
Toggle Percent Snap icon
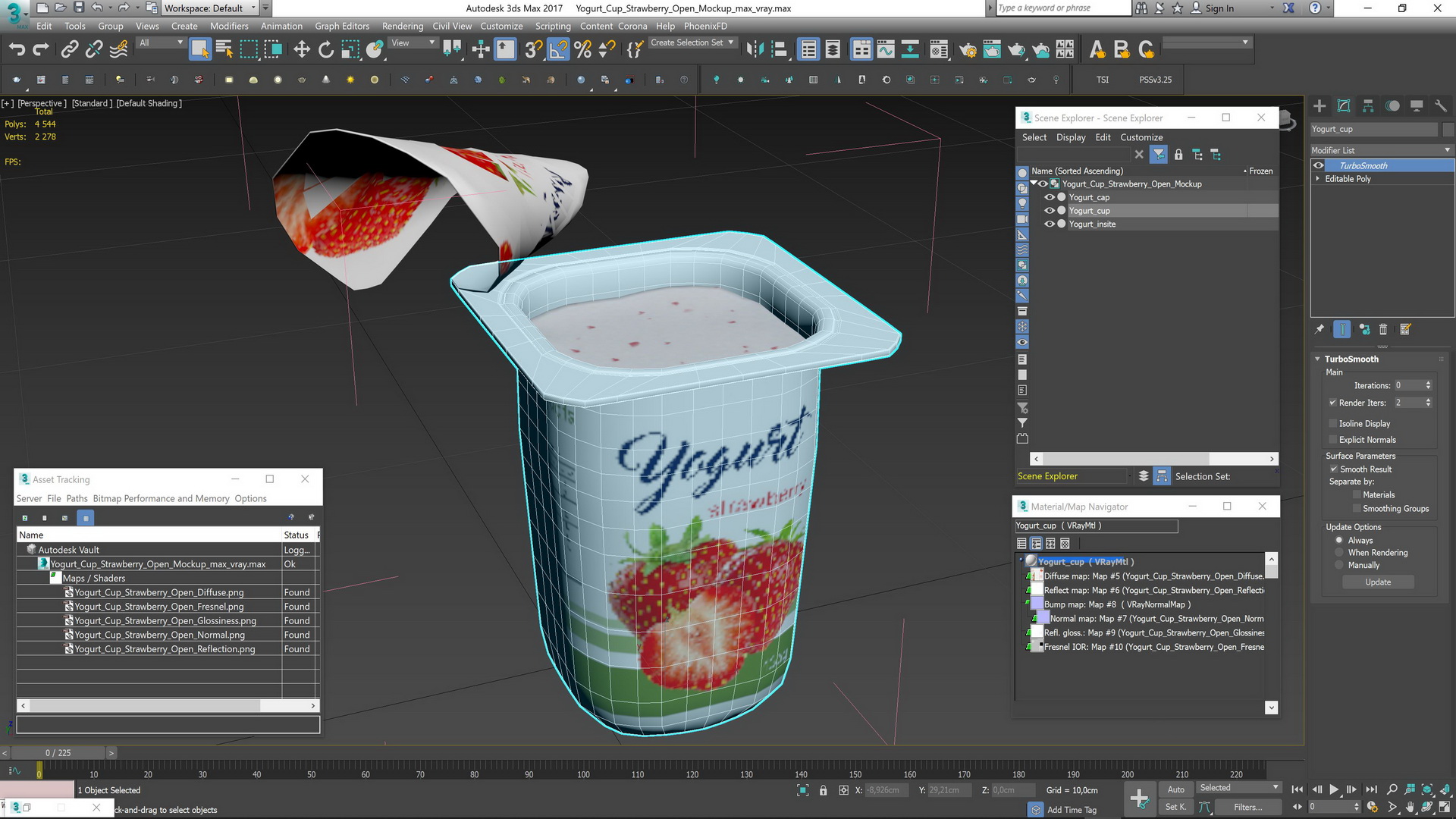coord(582,50)
